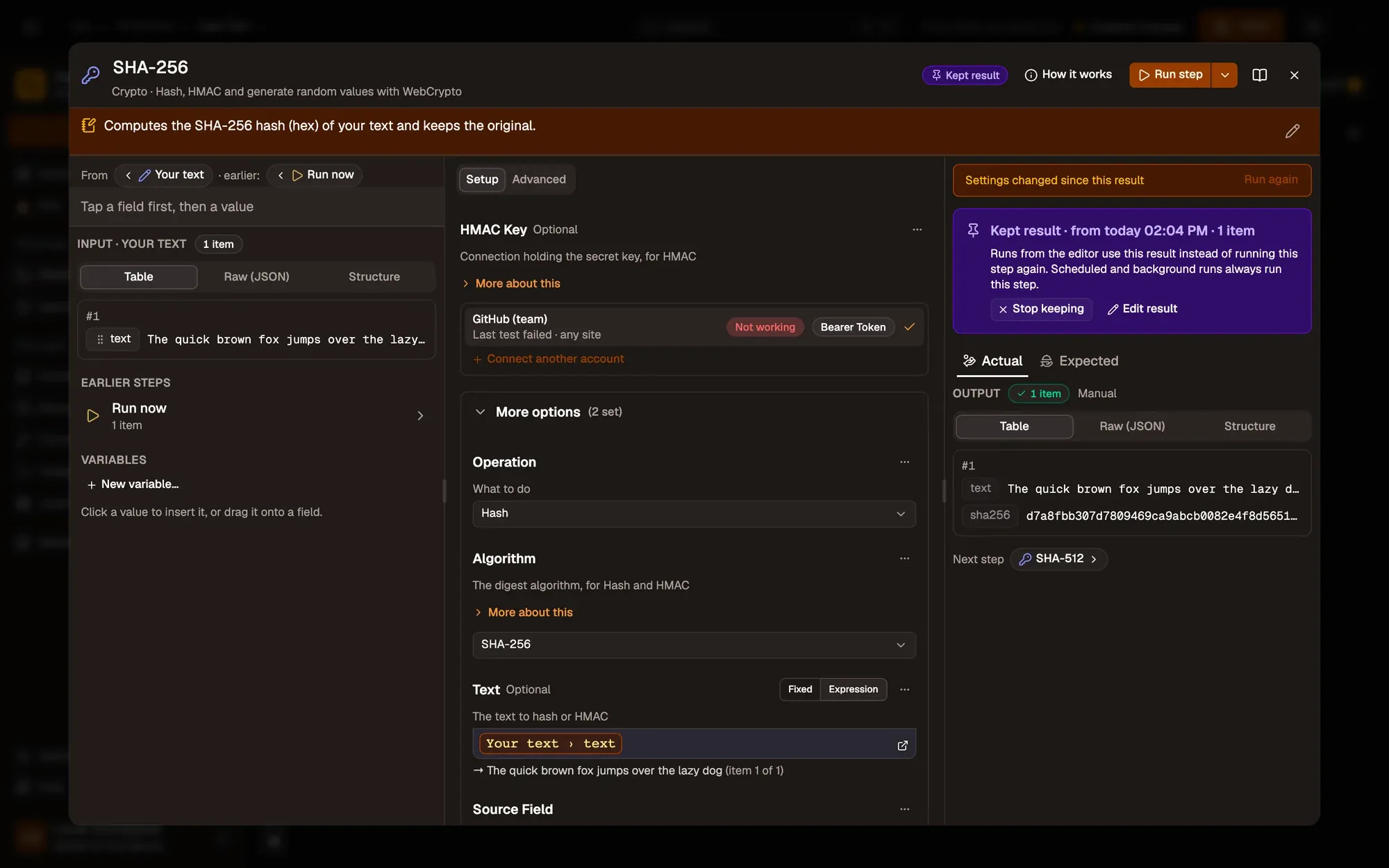Switch Text field mode to Fixed
The image size is (1389, 868).
click(799, 690)
